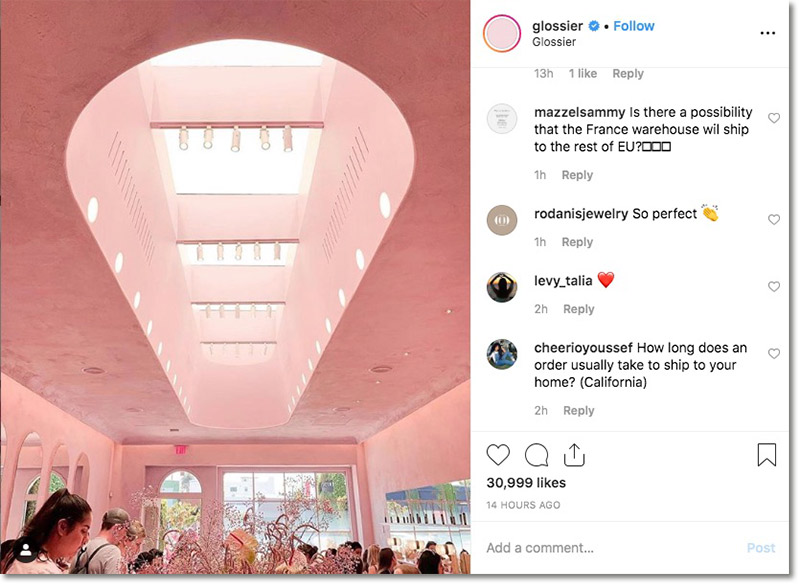Share post using the share arrow icon
Viewport: 800px width, 588px height.
(574, 454)
